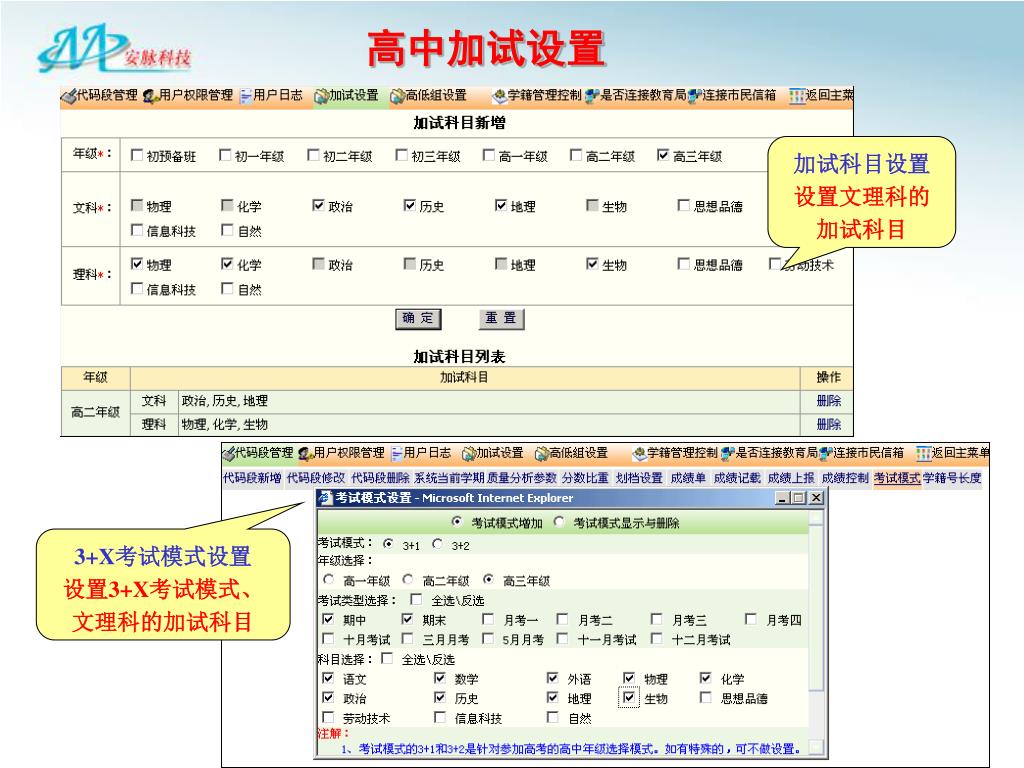Select the 3+2 考试模式 radio button
This screenshot has width=1024, height=768.
point(438,543)
